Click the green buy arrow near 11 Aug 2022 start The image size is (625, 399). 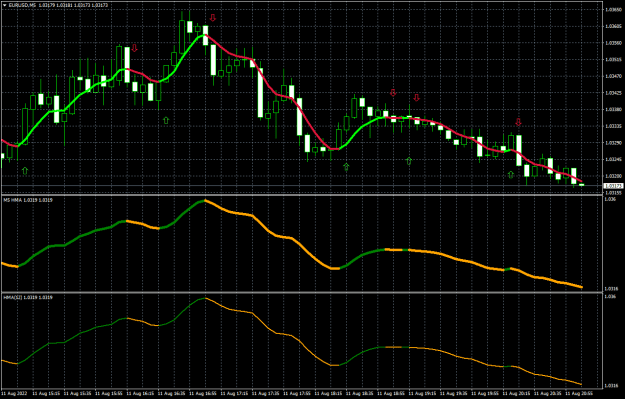tap(25, 171)
